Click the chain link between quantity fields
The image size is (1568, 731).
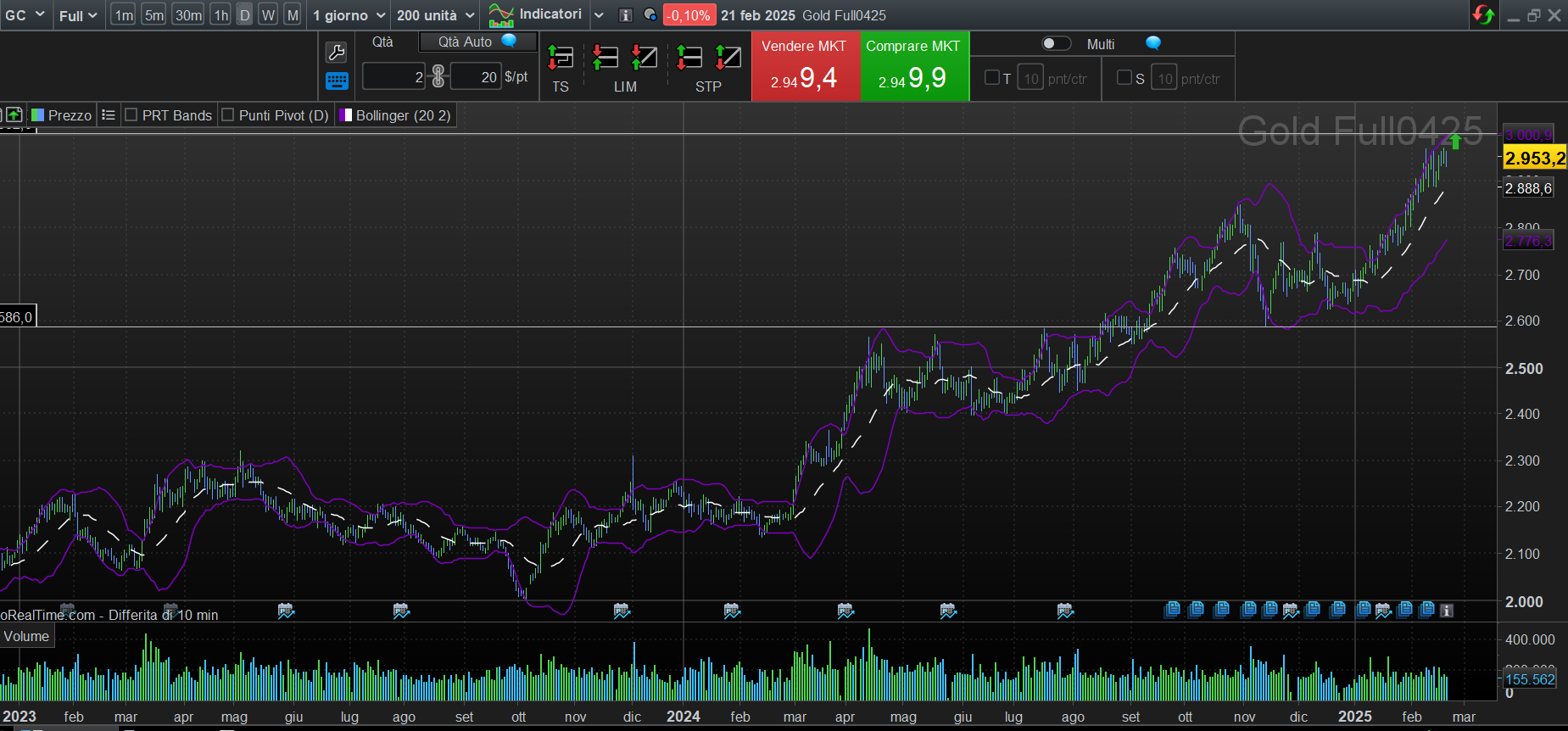click(438, 76)
